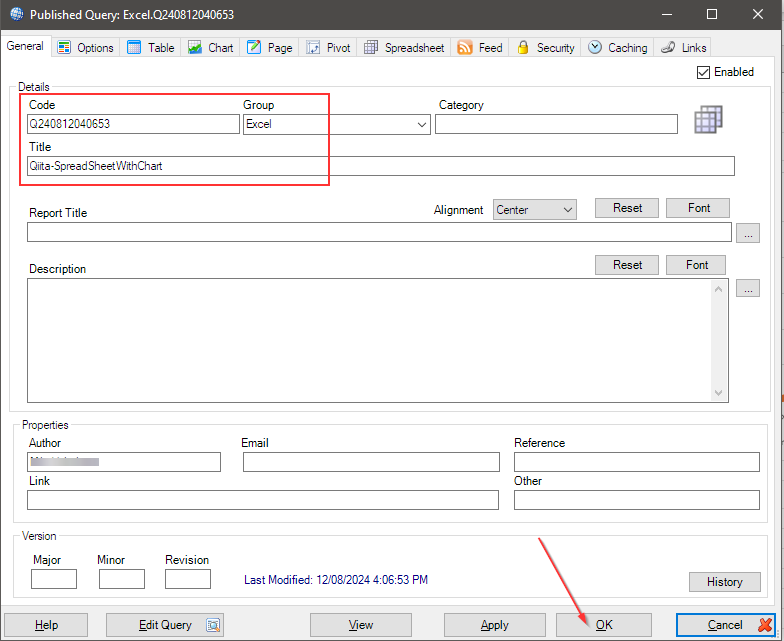Click the View button
Screen dimensions: 784x641
pos(361,625)
